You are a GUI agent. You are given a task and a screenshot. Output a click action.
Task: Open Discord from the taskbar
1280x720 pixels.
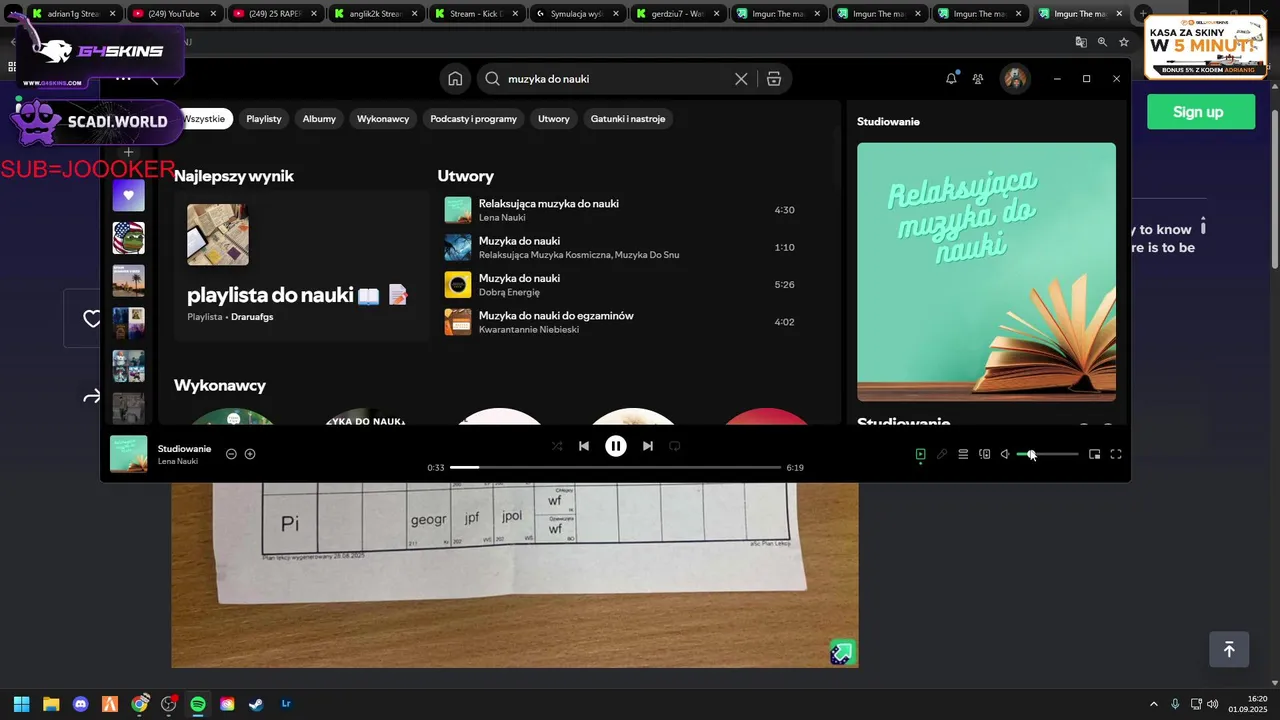[81, 704]
